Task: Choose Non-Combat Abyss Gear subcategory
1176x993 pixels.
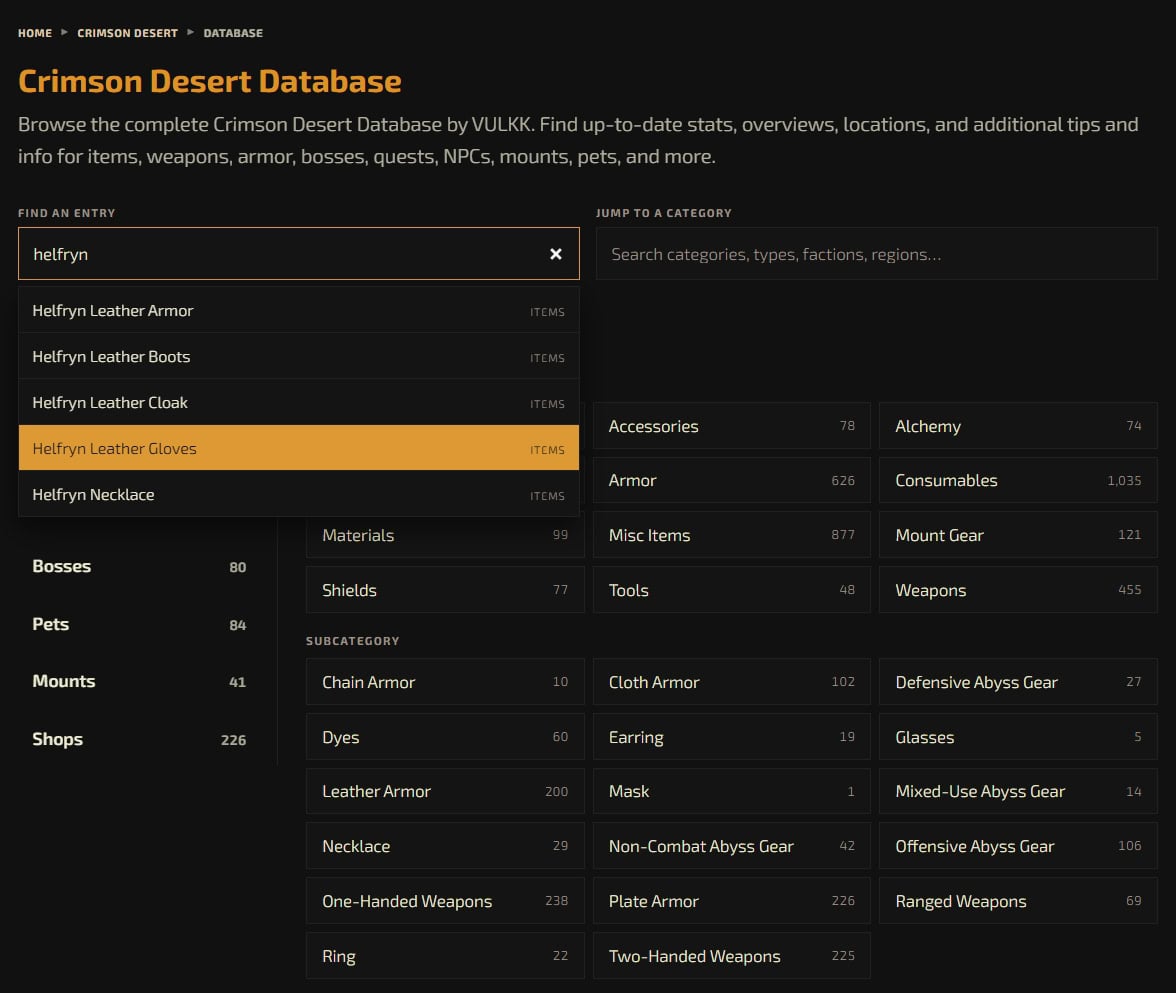Action: (731, 846)
